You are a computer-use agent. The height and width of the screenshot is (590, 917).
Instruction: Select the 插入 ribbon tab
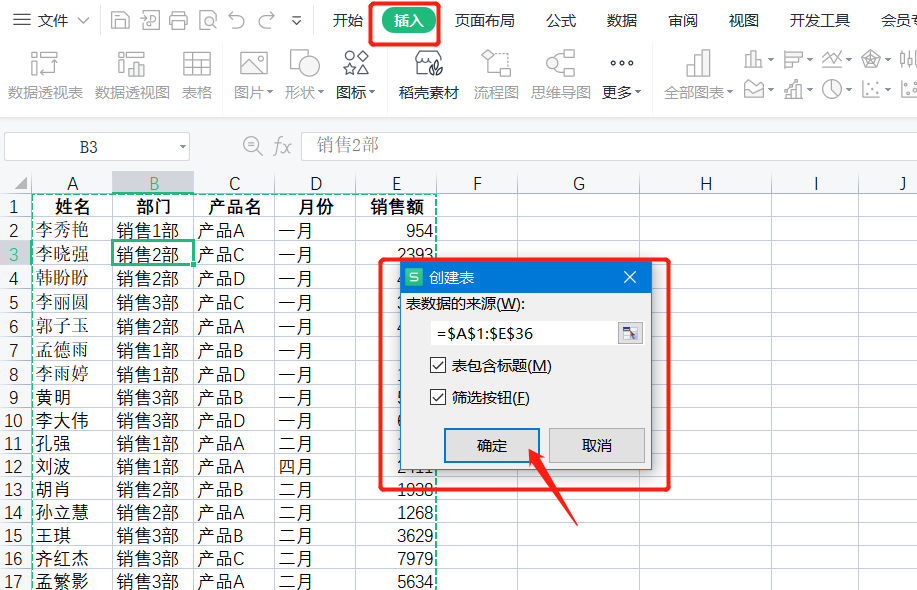(x=408, y=20)
